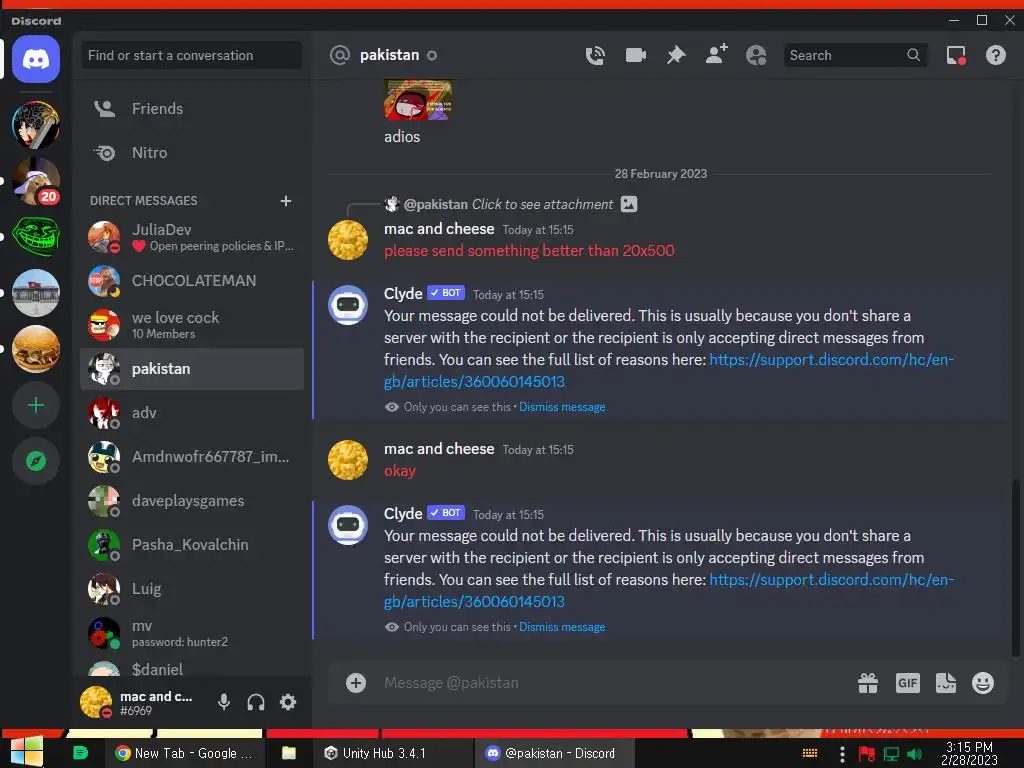Image resolution: width=1024 pixels, height=768 pixels.
Task: Open Discord inbox
Action: point(956,56)
